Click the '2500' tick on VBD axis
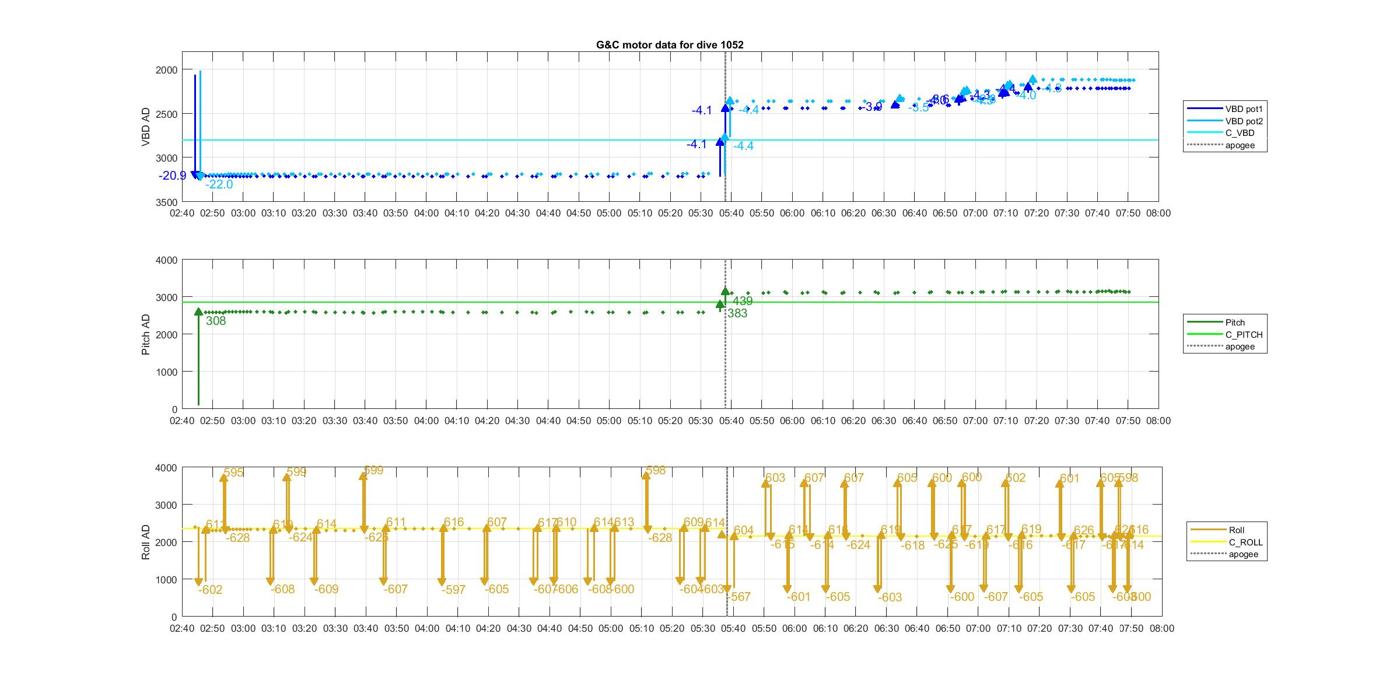The height and width of the screenshot is (693, 1400). (x=166, y=114)
